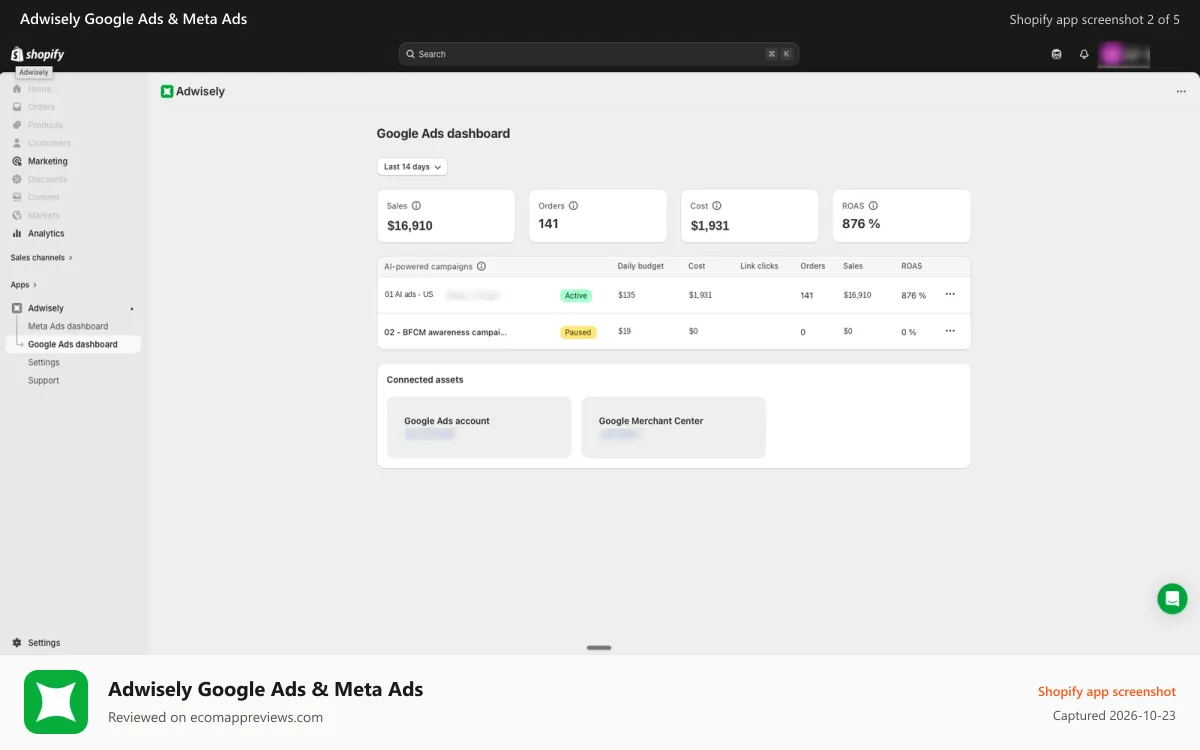Screen dimensions: 1200x750
Task: Open Meta Ads dashboard
Action: click(x=68, y=326)
